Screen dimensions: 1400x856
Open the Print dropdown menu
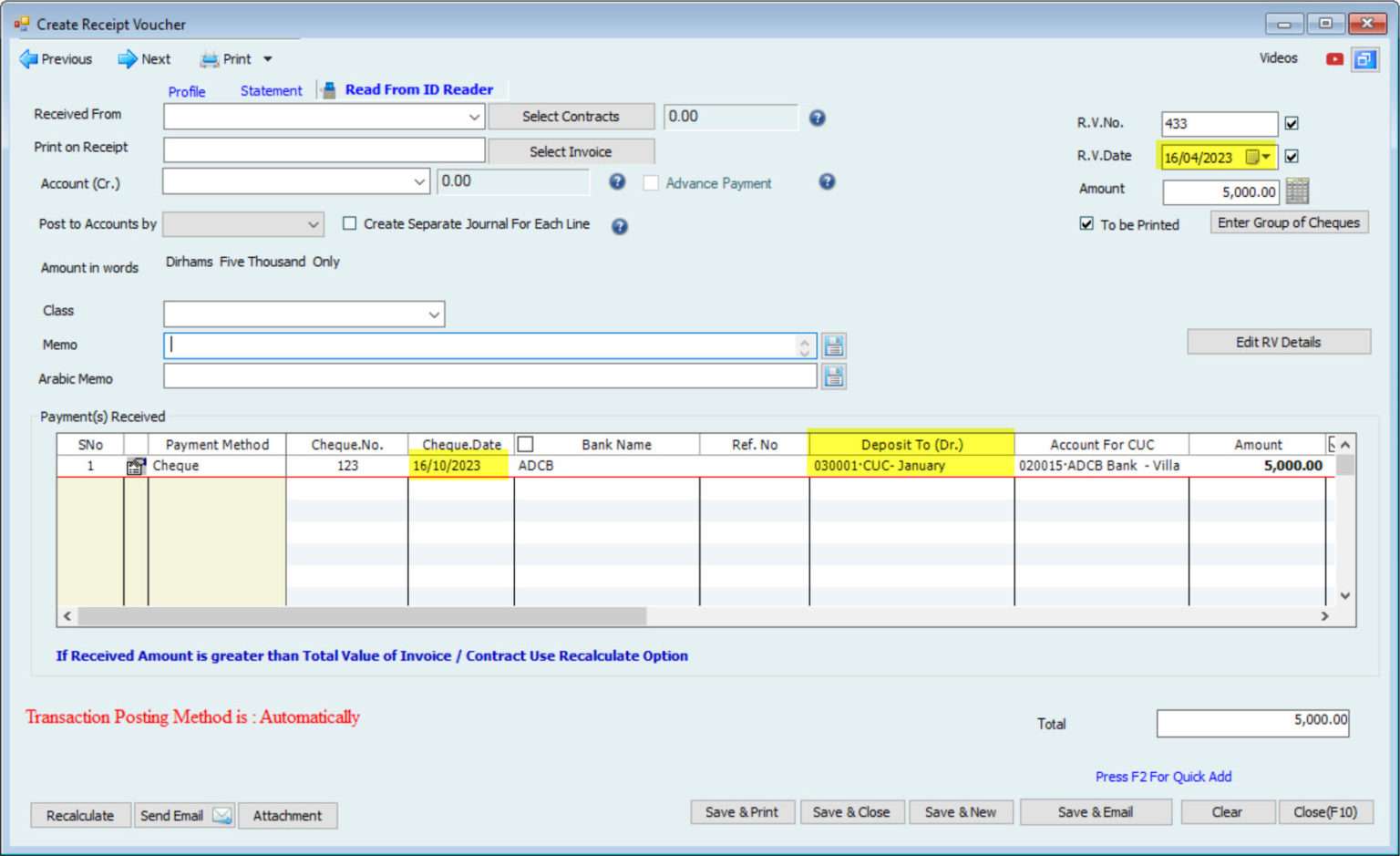[x=267, y=59]
